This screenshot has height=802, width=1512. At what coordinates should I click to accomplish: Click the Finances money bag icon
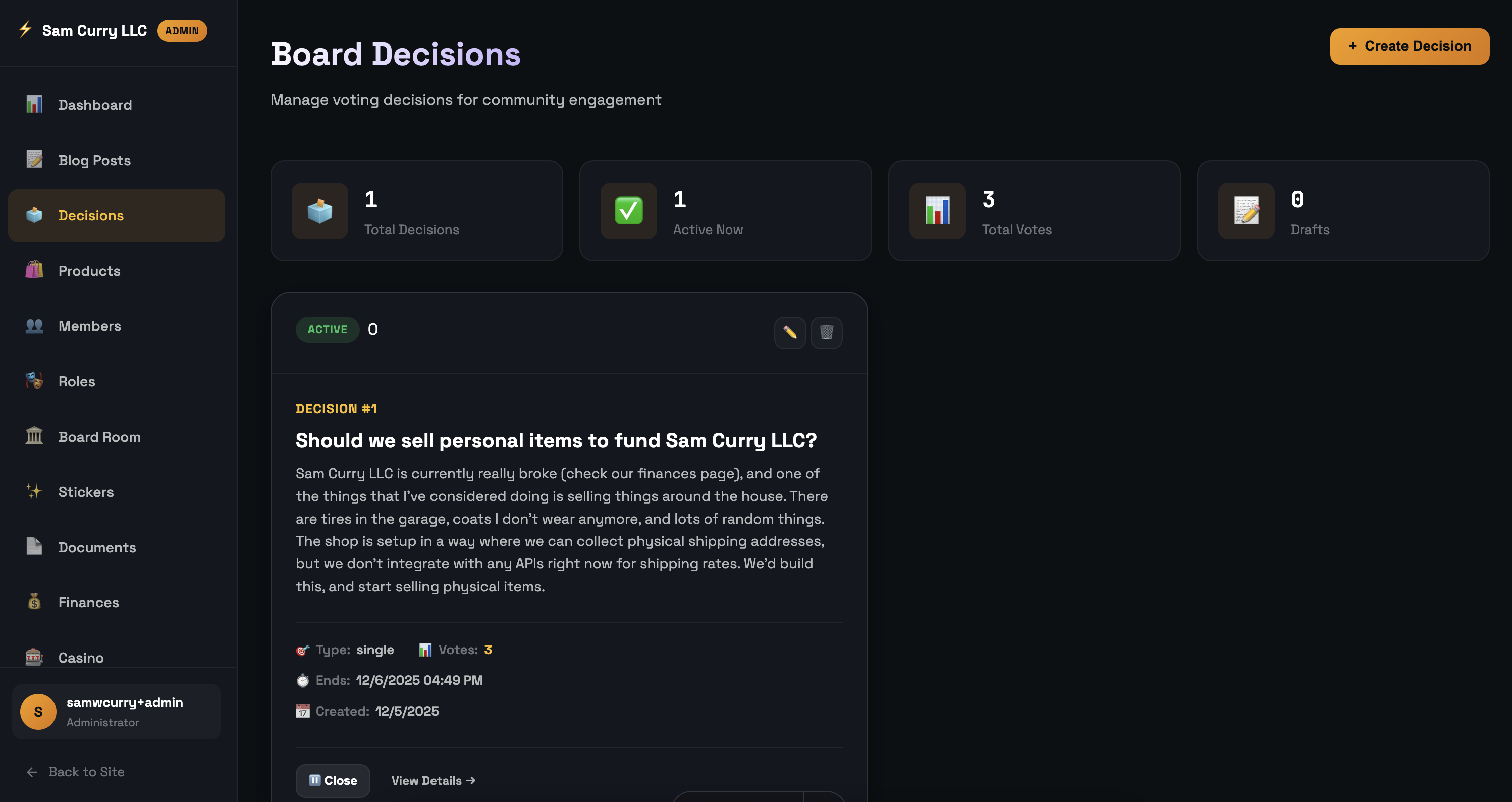(34, 602)
